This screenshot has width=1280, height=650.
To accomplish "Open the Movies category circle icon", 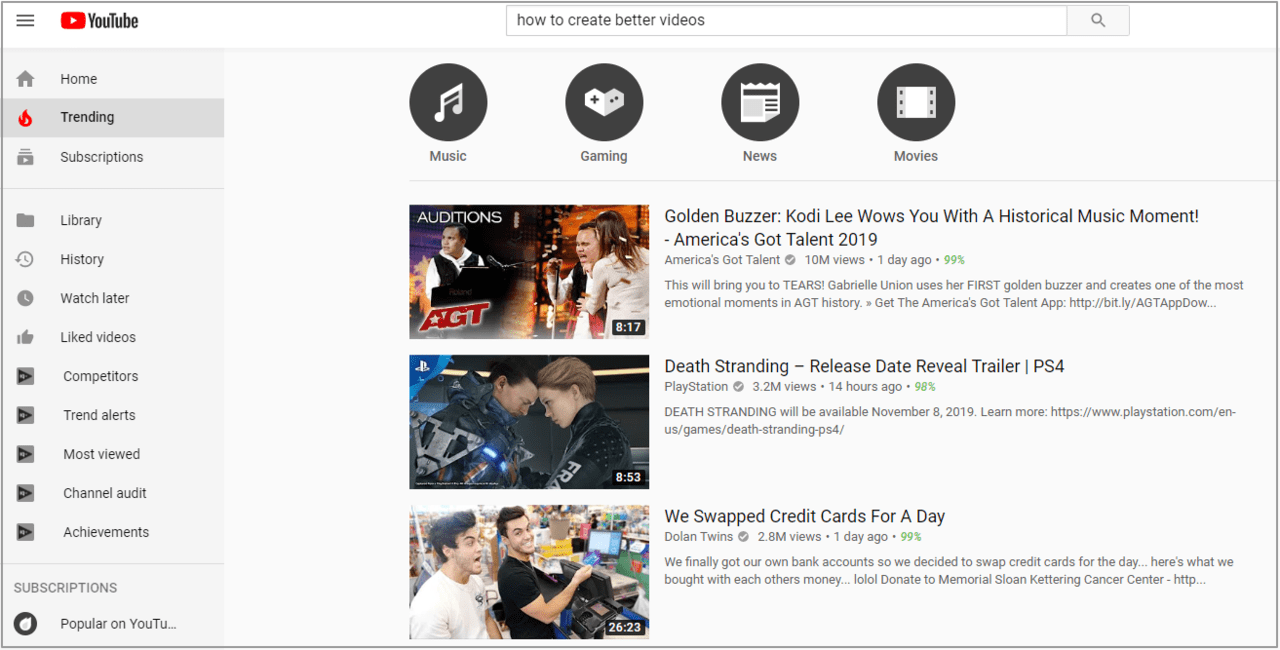I will click(x=916, y=102).
